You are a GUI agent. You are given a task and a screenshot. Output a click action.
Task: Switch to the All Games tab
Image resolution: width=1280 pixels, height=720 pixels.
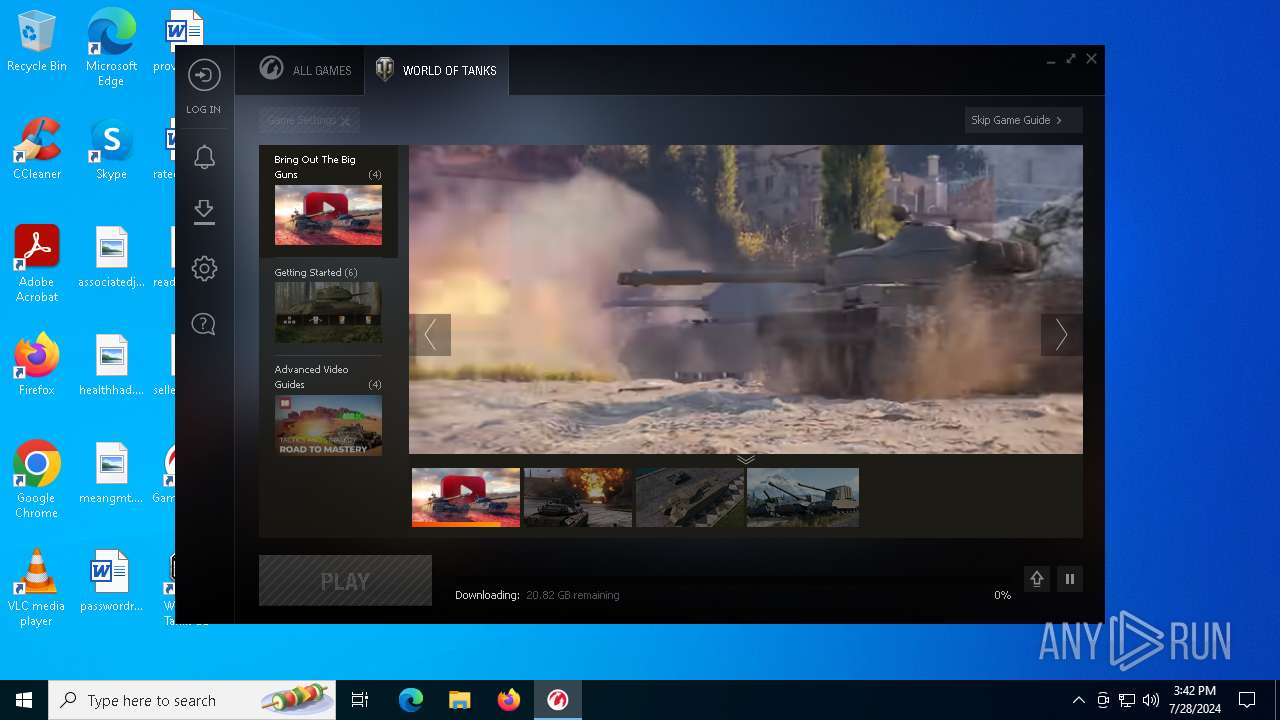click(x=305, y=70)
